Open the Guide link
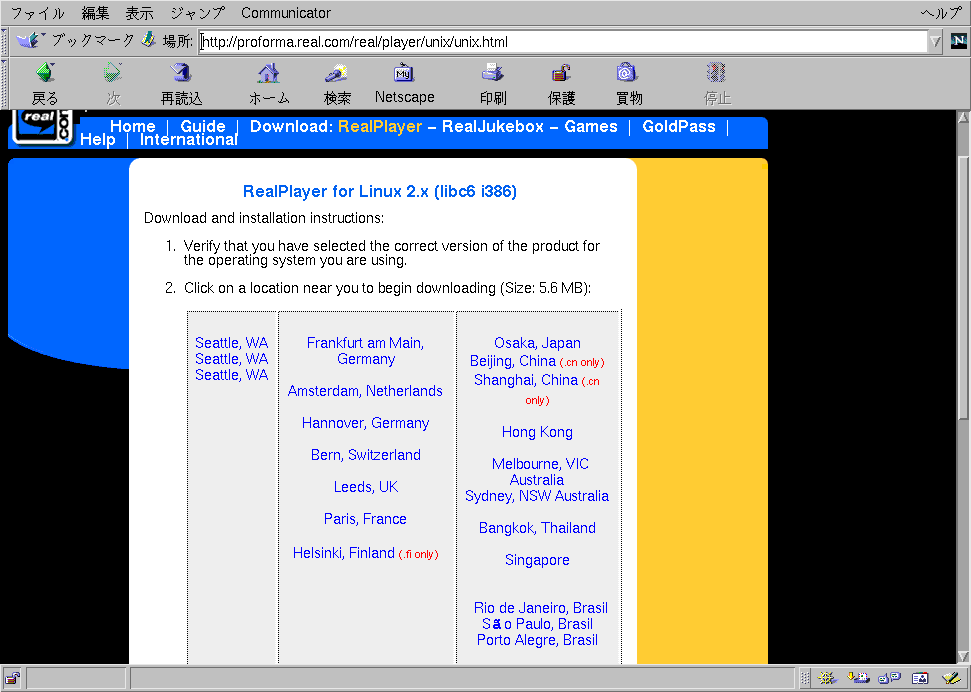Image resolution: width=971 pixels, height=692 pixels. (202, 126)
